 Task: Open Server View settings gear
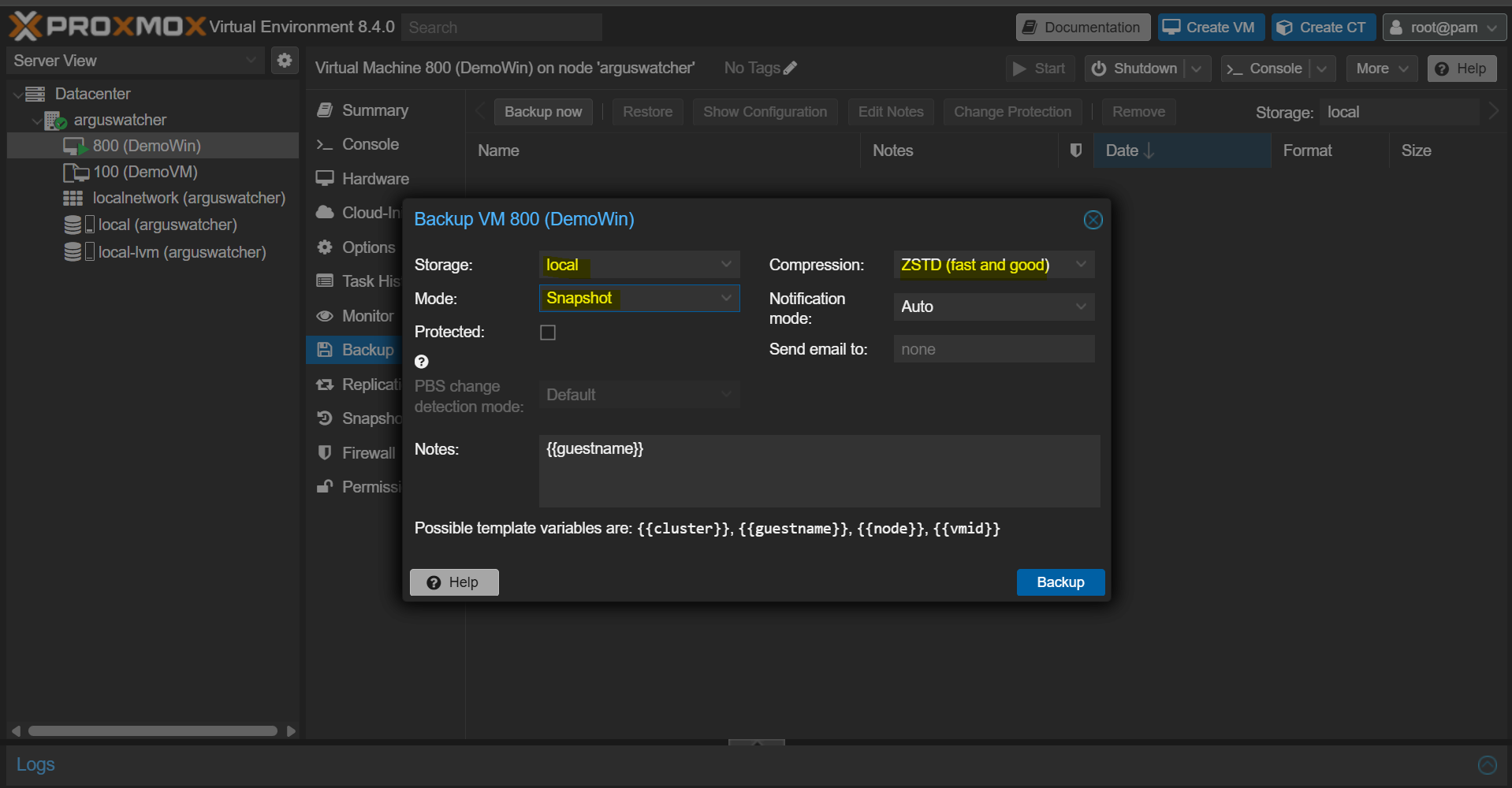pyautogui.click(x=285, y=60)
